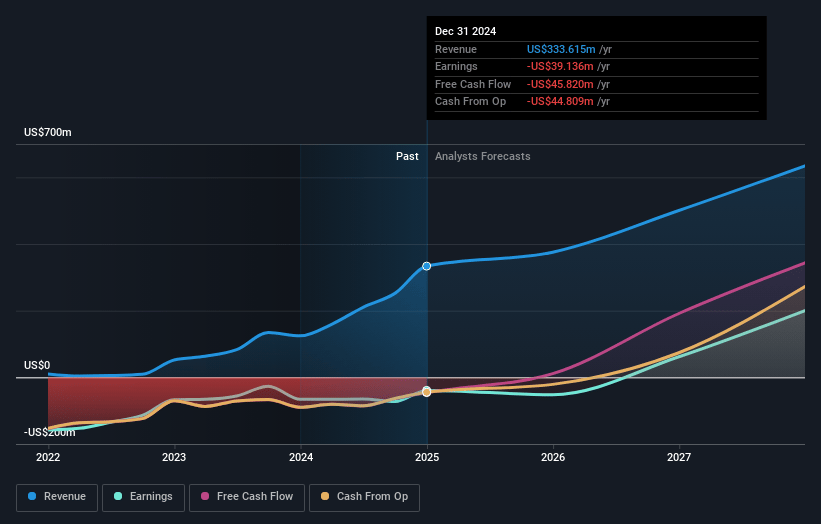Click the US$0 y-axis label
Screen dimensions: 821x524
click(x=37, y=365)
